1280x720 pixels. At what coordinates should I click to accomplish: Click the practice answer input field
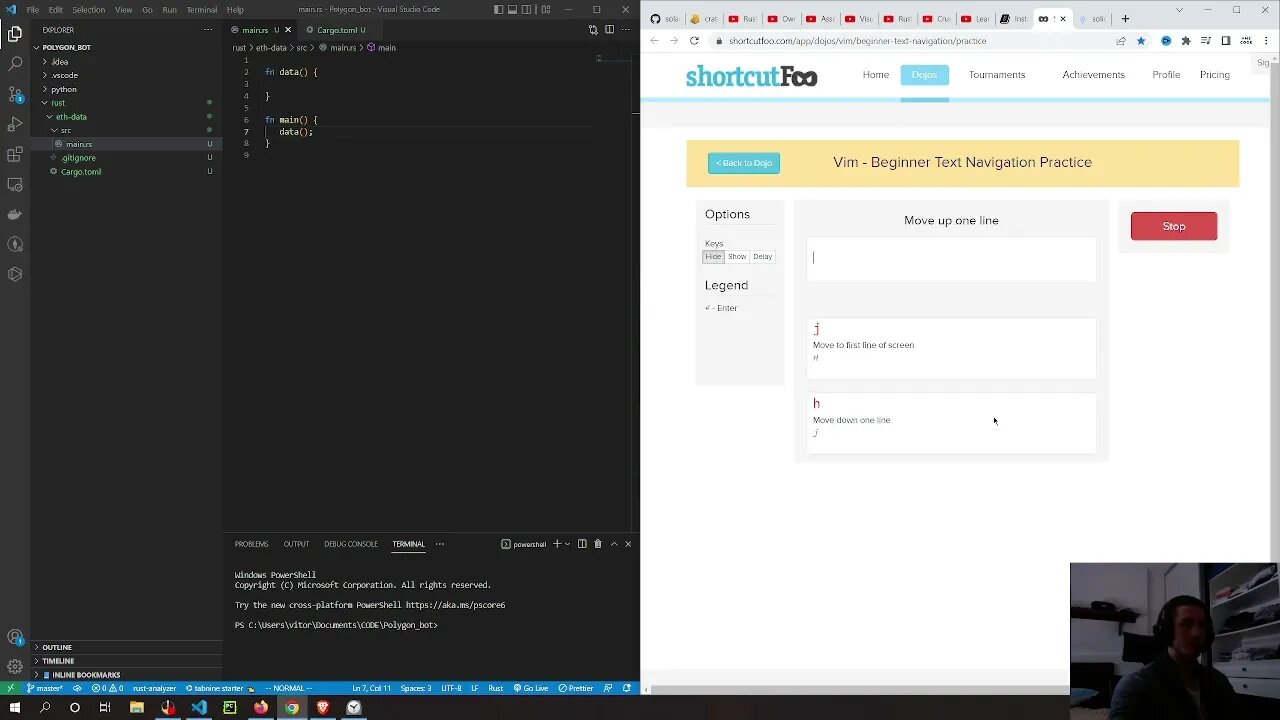(951, 258)
